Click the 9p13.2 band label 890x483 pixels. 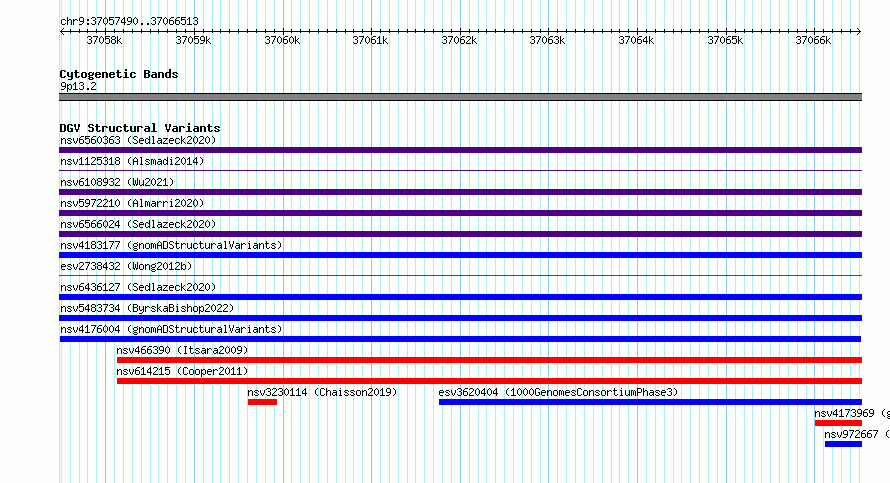78,86
